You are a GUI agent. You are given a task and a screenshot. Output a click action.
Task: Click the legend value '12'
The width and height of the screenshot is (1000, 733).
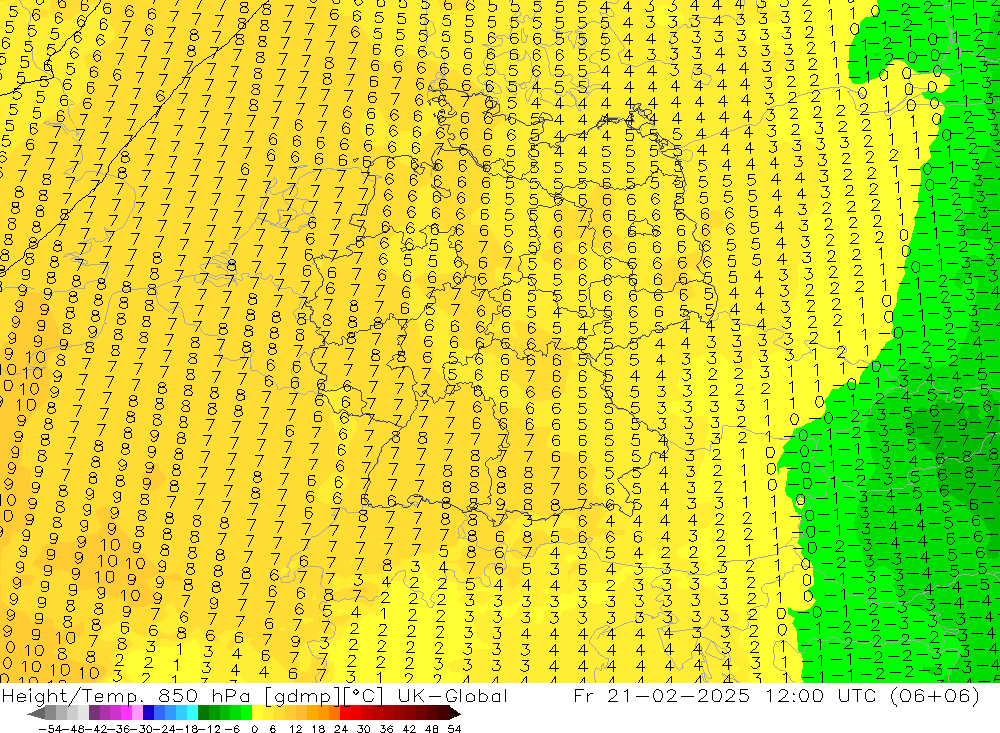[x=295, y=729]
